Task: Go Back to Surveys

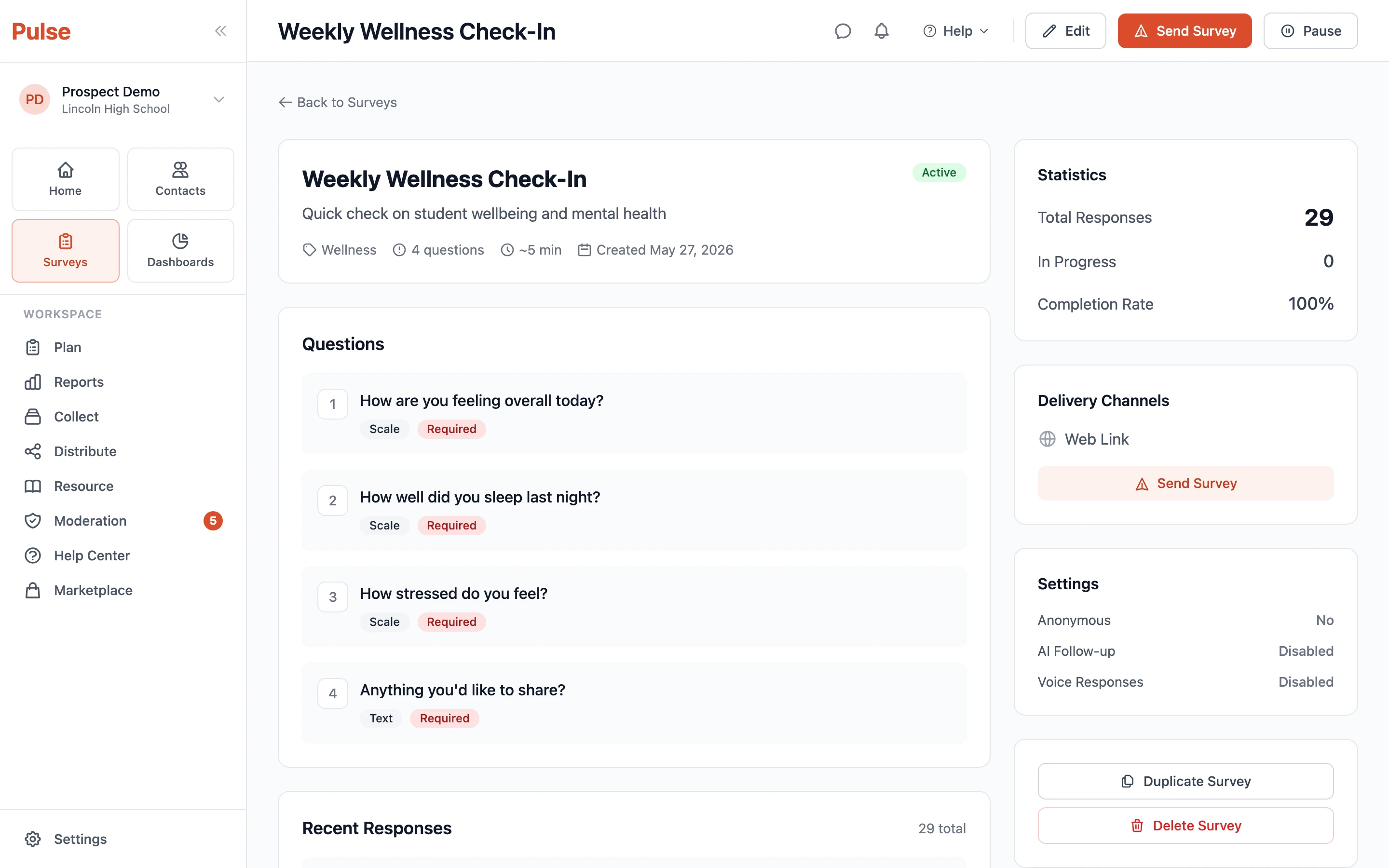Action: pyautogui.click(x=338, y=102)
